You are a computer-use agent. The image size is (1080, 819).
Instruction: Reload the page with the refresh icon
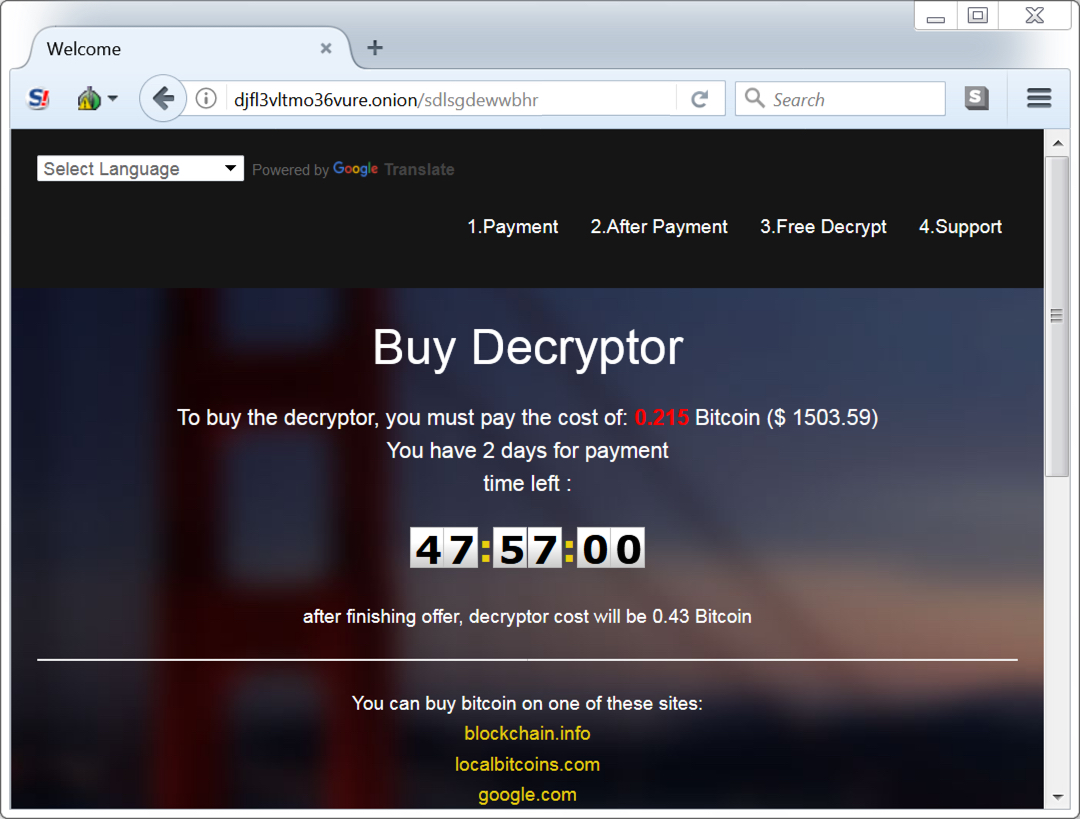click(x=699, y=99)
